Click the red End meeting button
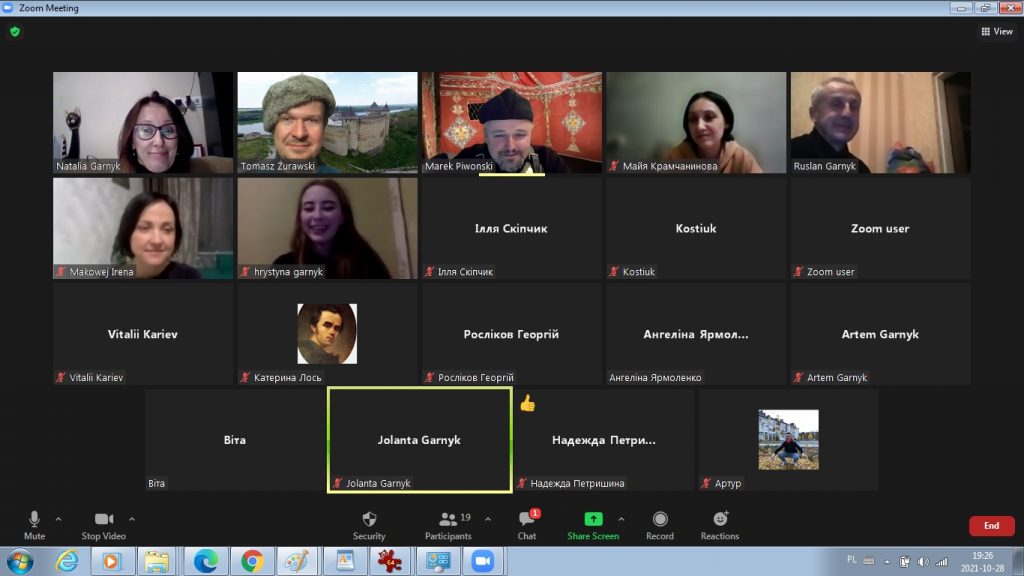 [991, 526]
